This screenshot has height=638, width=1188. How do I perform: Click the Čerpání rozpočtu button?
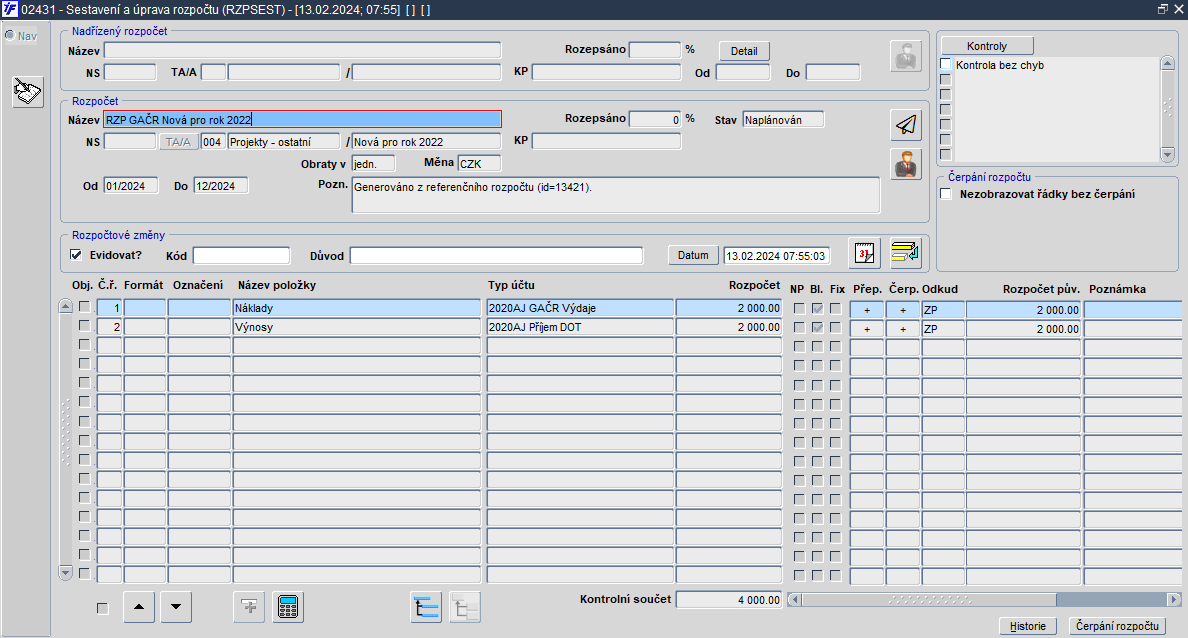[1117, 626]
